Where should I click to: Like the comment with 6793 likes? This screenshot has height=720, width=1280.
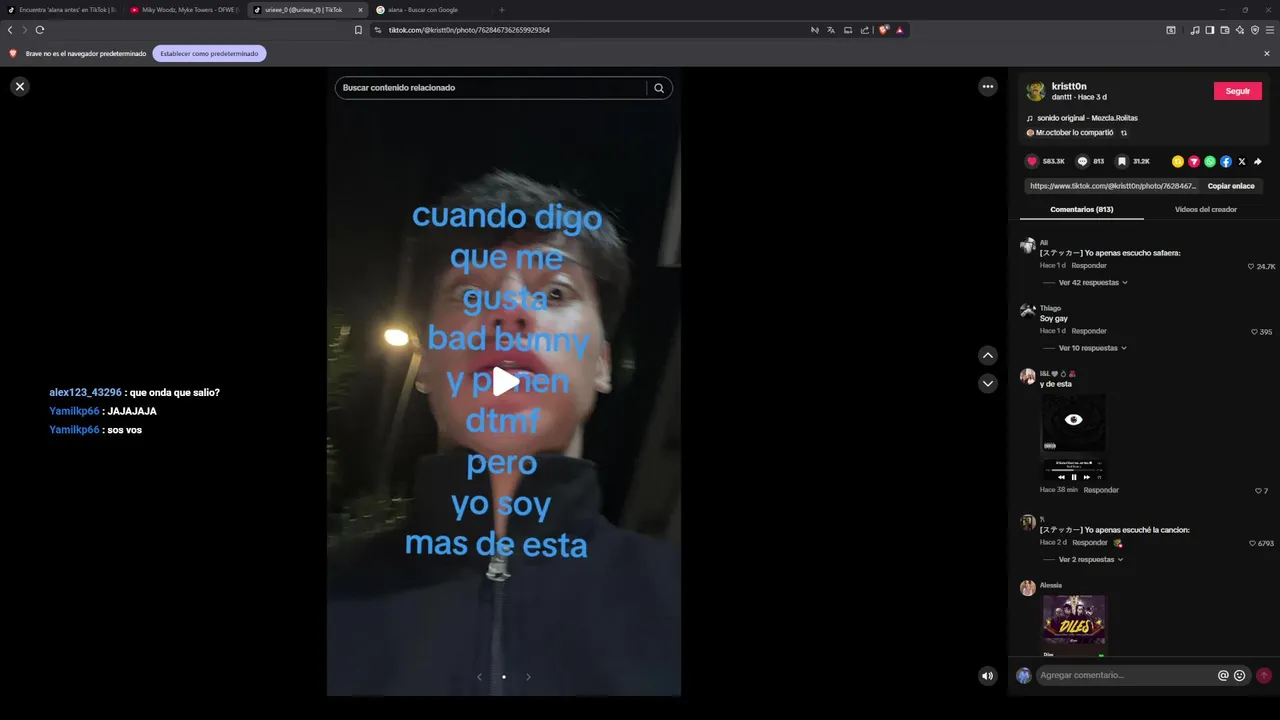[x=1252, y=543]
